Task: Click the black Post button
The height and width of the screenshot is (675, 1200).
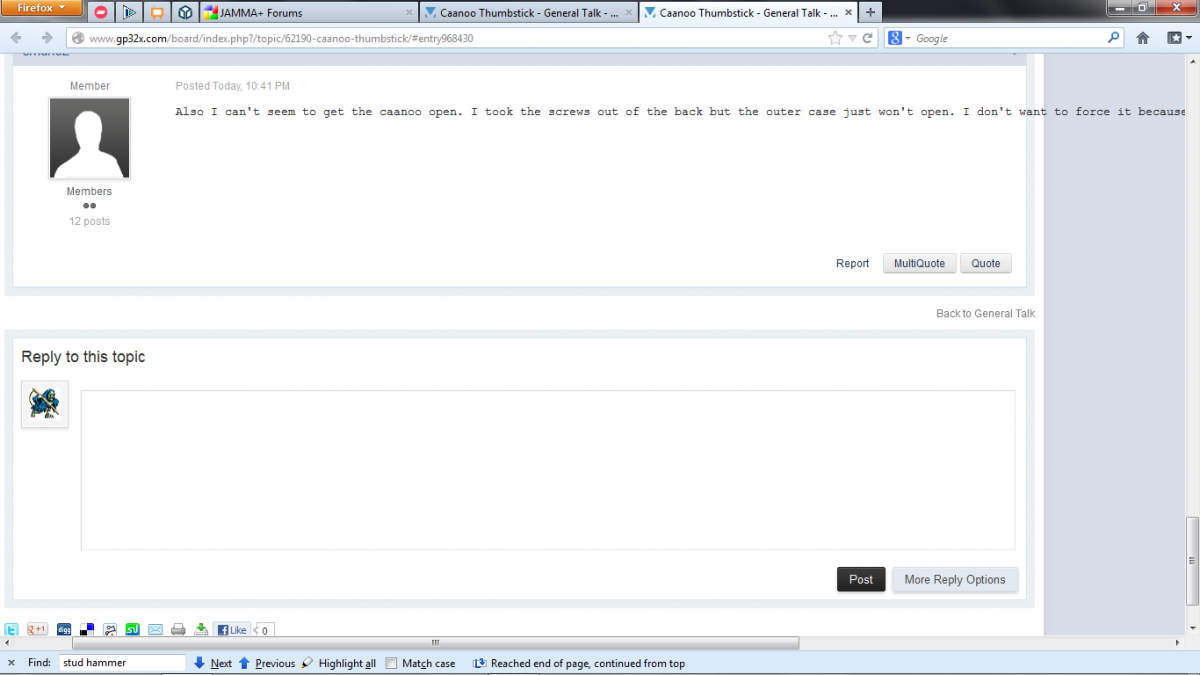Action: click(x=860, y=579)
